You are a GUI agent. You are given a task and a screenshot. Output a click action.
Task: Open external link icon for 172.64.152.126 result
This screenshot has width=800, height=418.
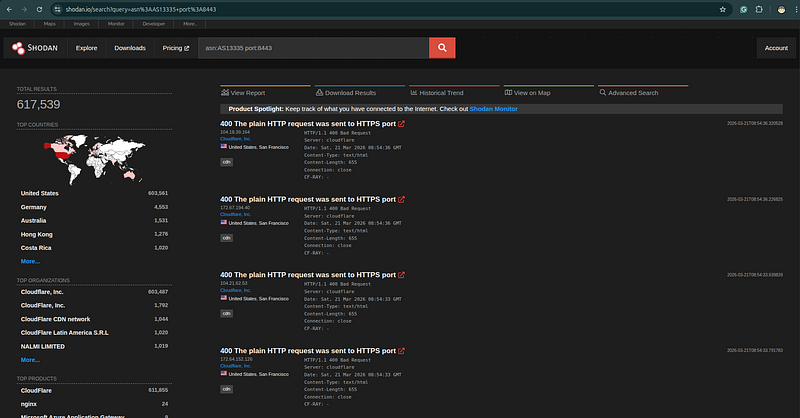(402, 351)
